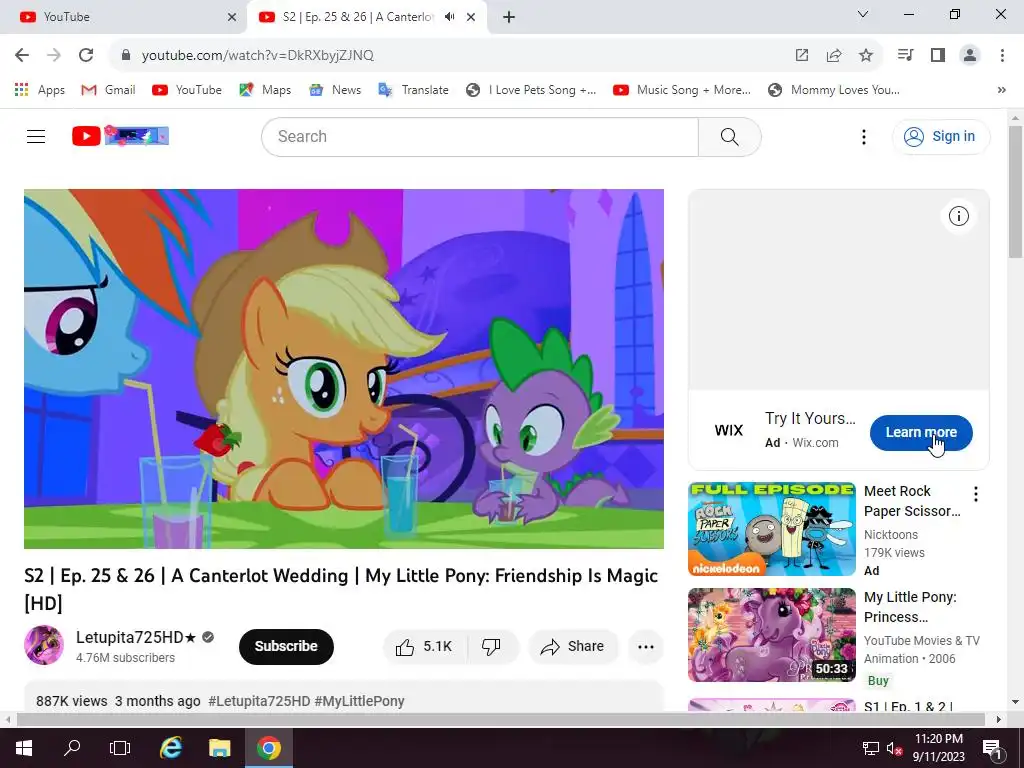Image resolution: width=1024 pixels, height=768 pixels.
Task: Open I Love Pets Song bookmark
Action: [x=531, y=90]
